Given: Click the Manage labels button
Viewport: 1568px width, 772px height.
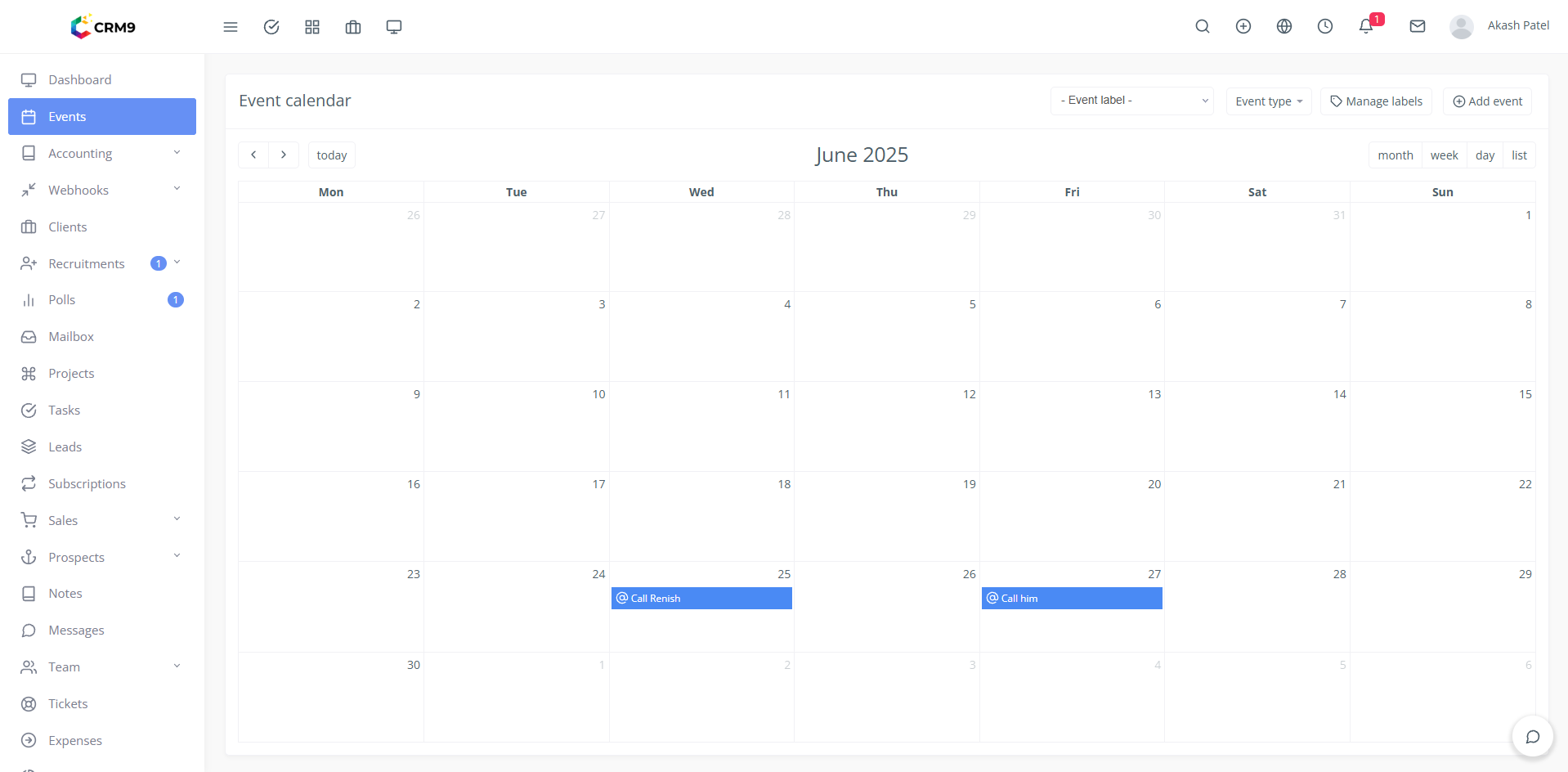Looking at the screenshot, I should click(1376, 101).
